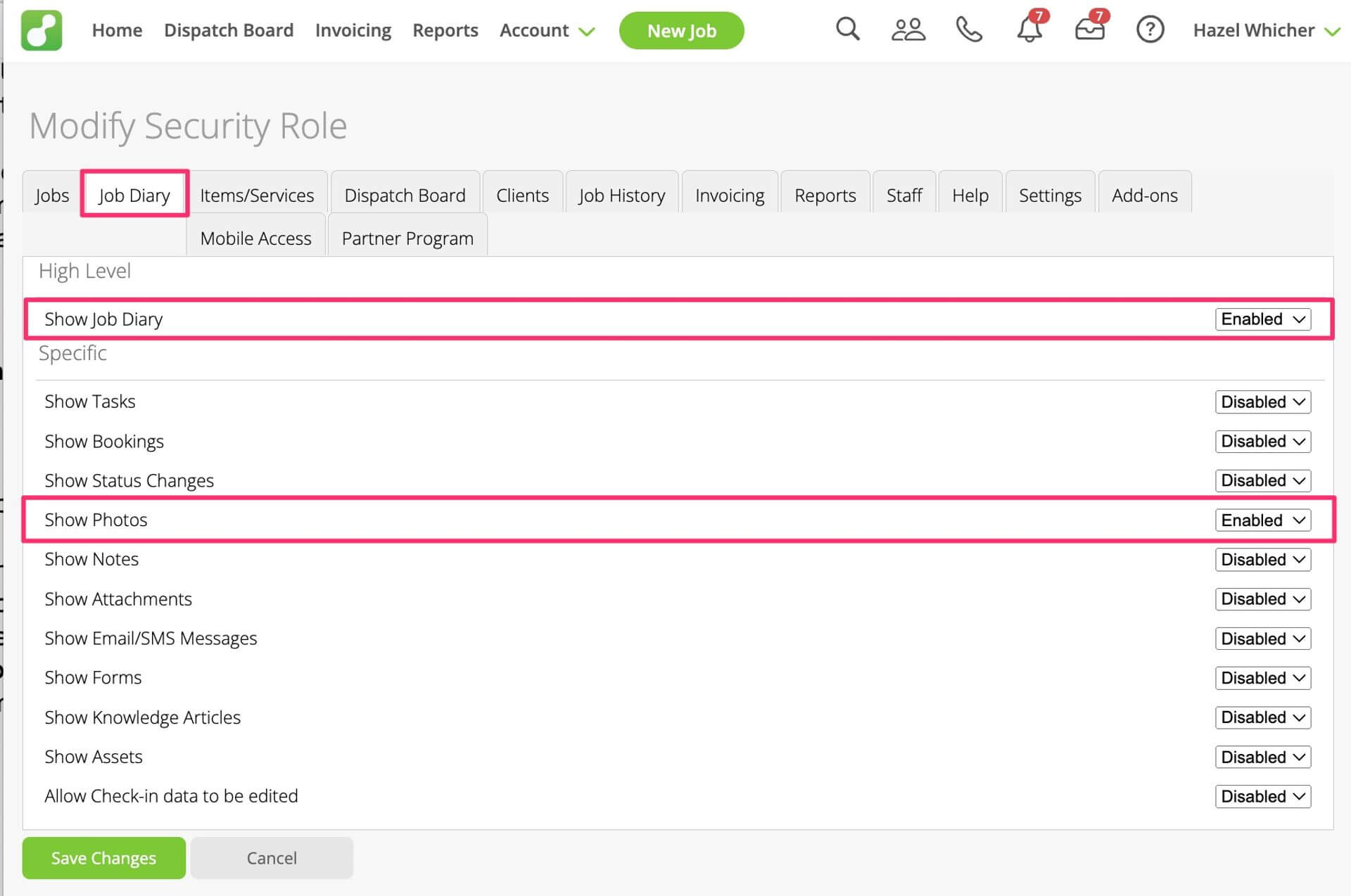The height and width of the screenshot is (896, 1351).
Task: Change the Show Photos setting dropdown
Action: (1262, 520)
